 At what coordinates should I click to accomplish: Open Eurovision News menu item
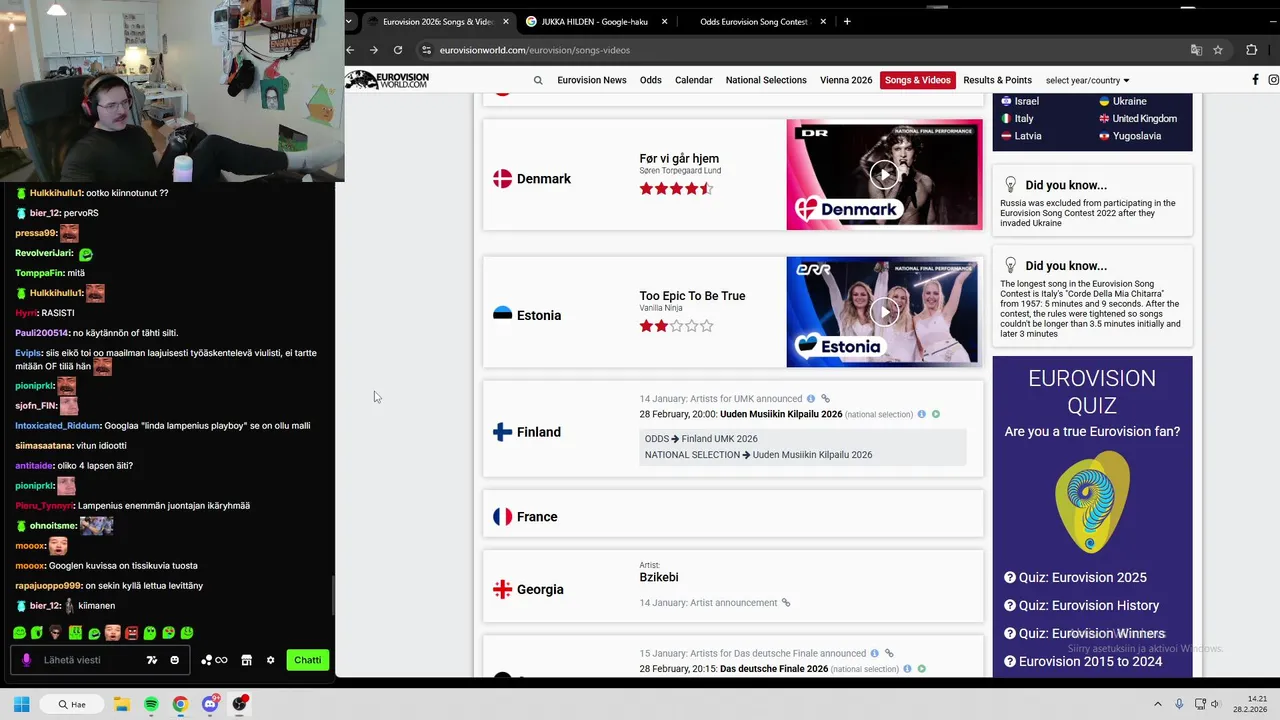coord(592,80)
